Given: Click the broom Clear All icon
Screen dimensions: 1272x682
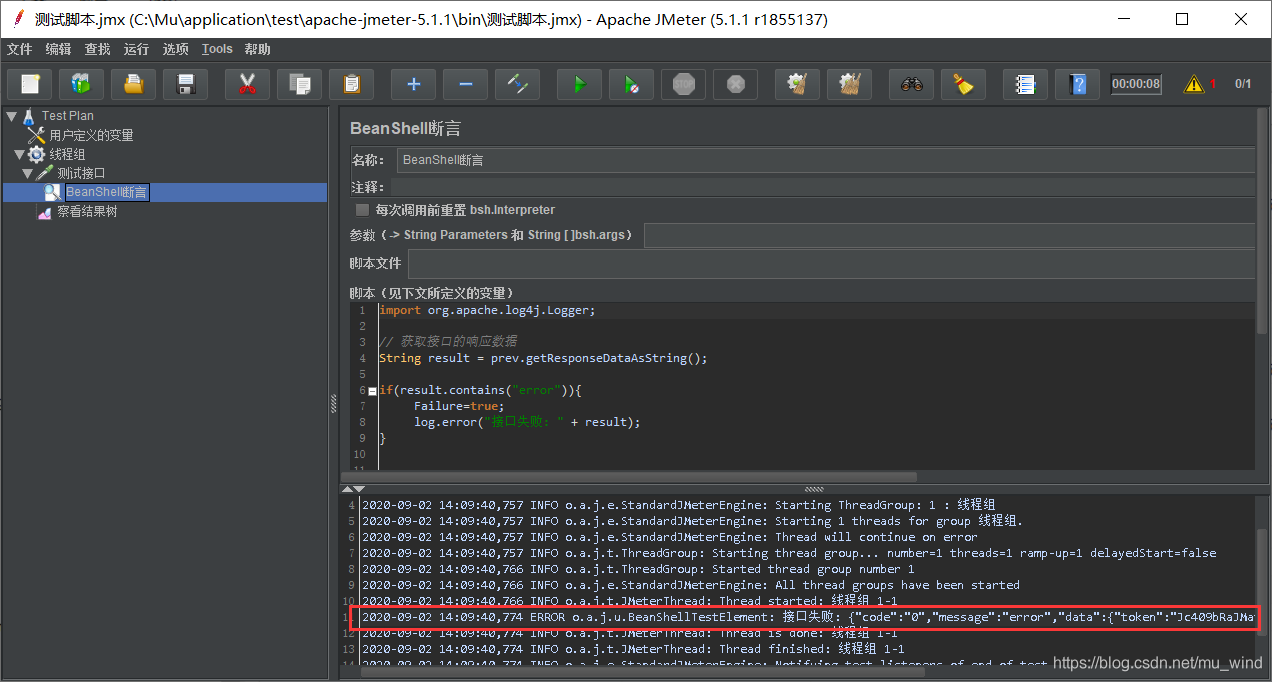Looking at the screenshot, I should [x=963, y=85].
